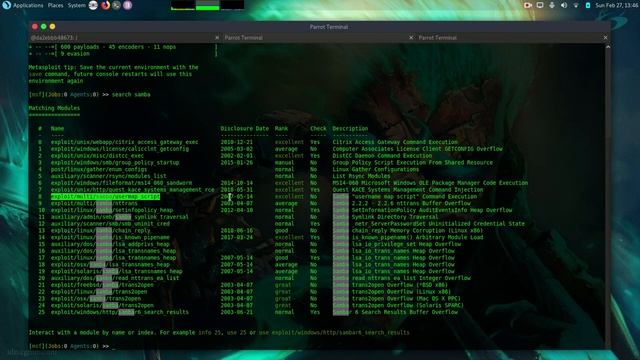The width and height of the screenshot is (640, 360).
Task: Click the 'search samba' command text
Action: click(131, 95)
